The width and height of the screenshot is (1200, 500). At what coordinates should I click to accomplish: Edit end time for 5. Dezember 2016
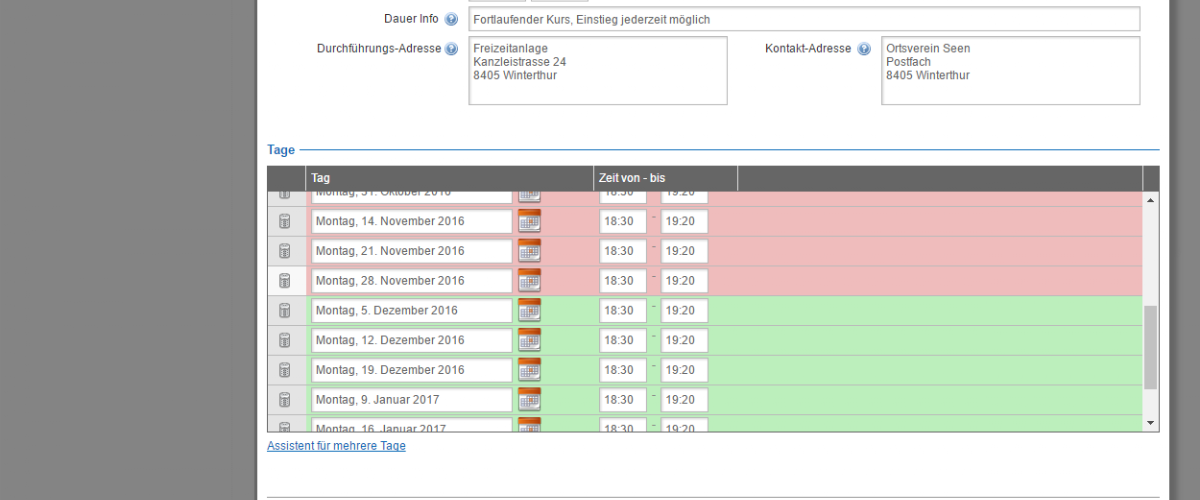(684, 311)
